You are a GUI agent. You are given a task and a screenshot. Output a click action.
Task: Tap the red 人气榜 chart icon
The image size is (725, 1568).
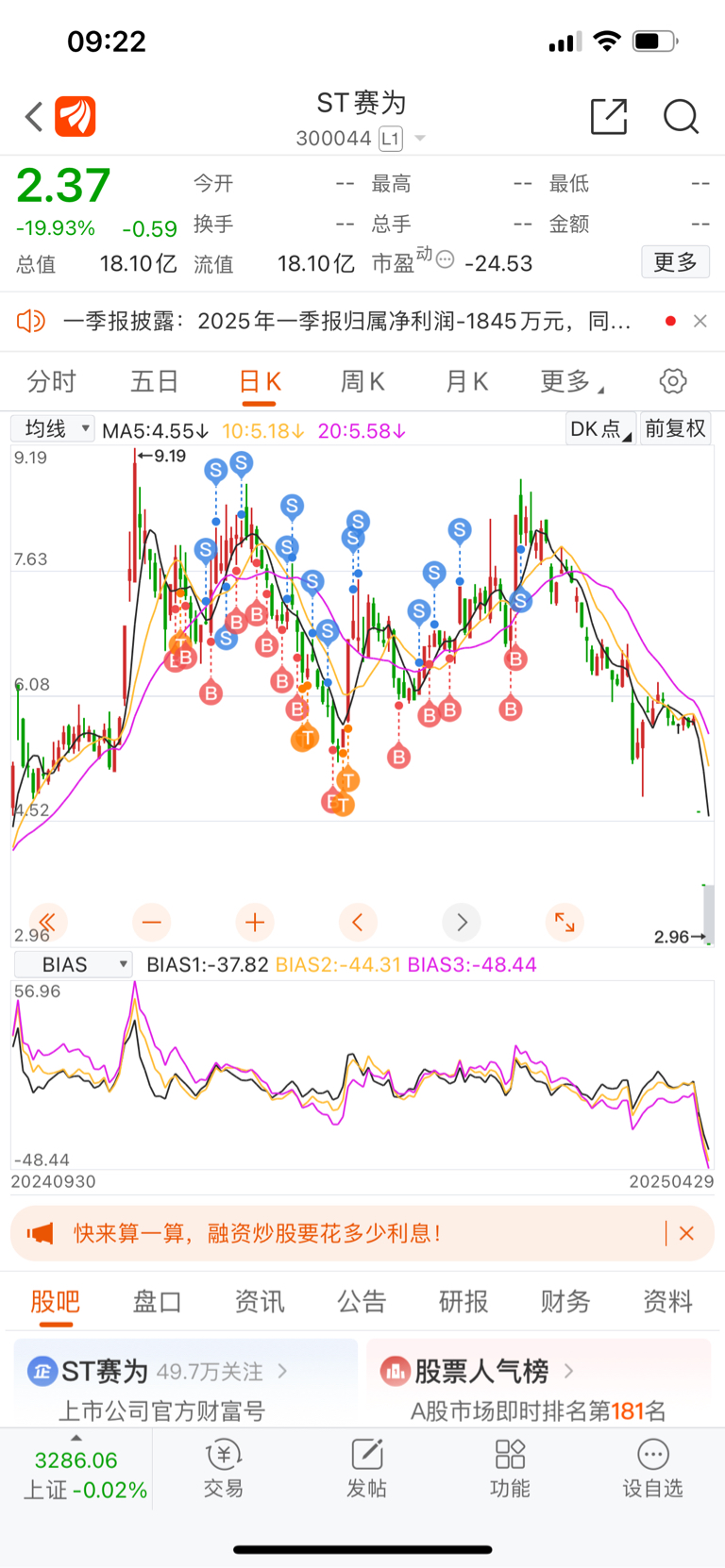point(395,1371)
